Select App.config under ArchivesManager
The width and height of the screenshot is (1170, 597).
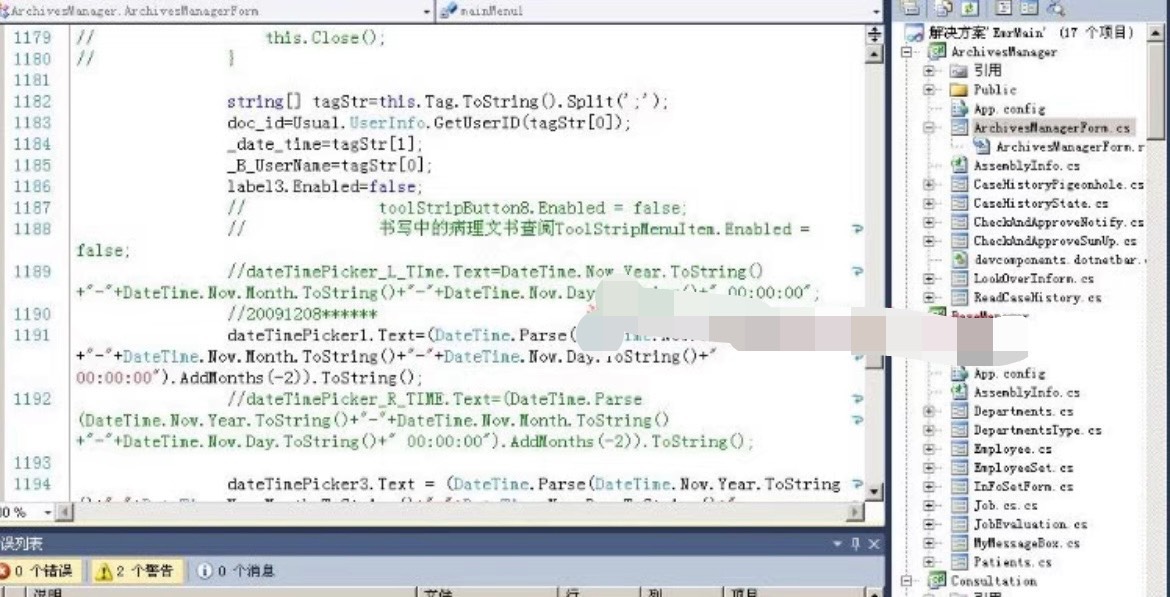pos(1010,109)
